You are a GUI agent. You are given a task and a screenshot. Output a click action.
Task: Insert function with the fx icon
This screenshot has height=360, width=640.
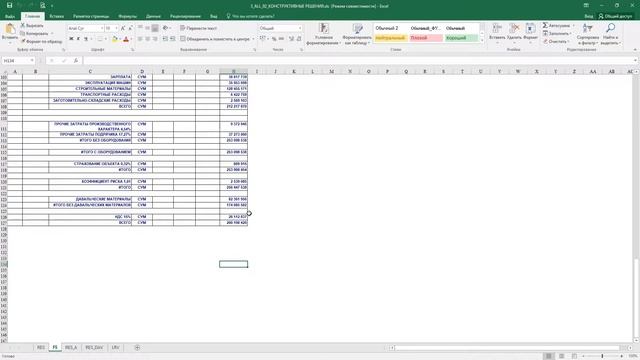coord(76,60)
